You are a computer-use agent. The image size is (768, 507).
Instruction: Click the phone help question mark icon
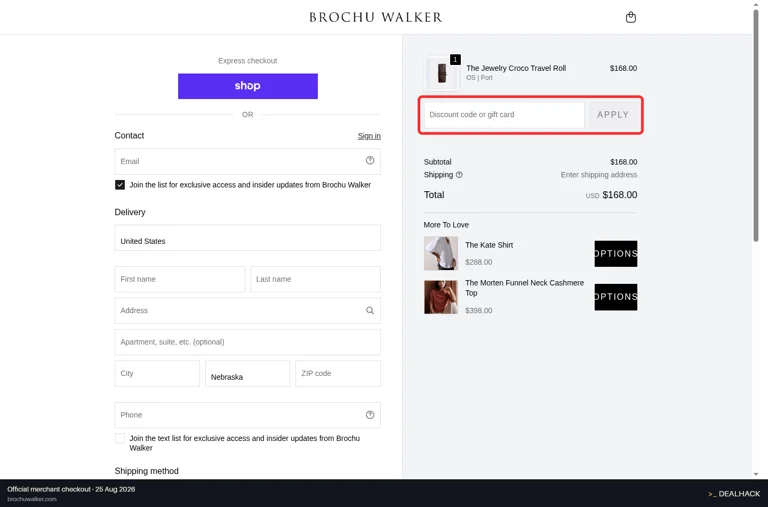coord(370,414)
